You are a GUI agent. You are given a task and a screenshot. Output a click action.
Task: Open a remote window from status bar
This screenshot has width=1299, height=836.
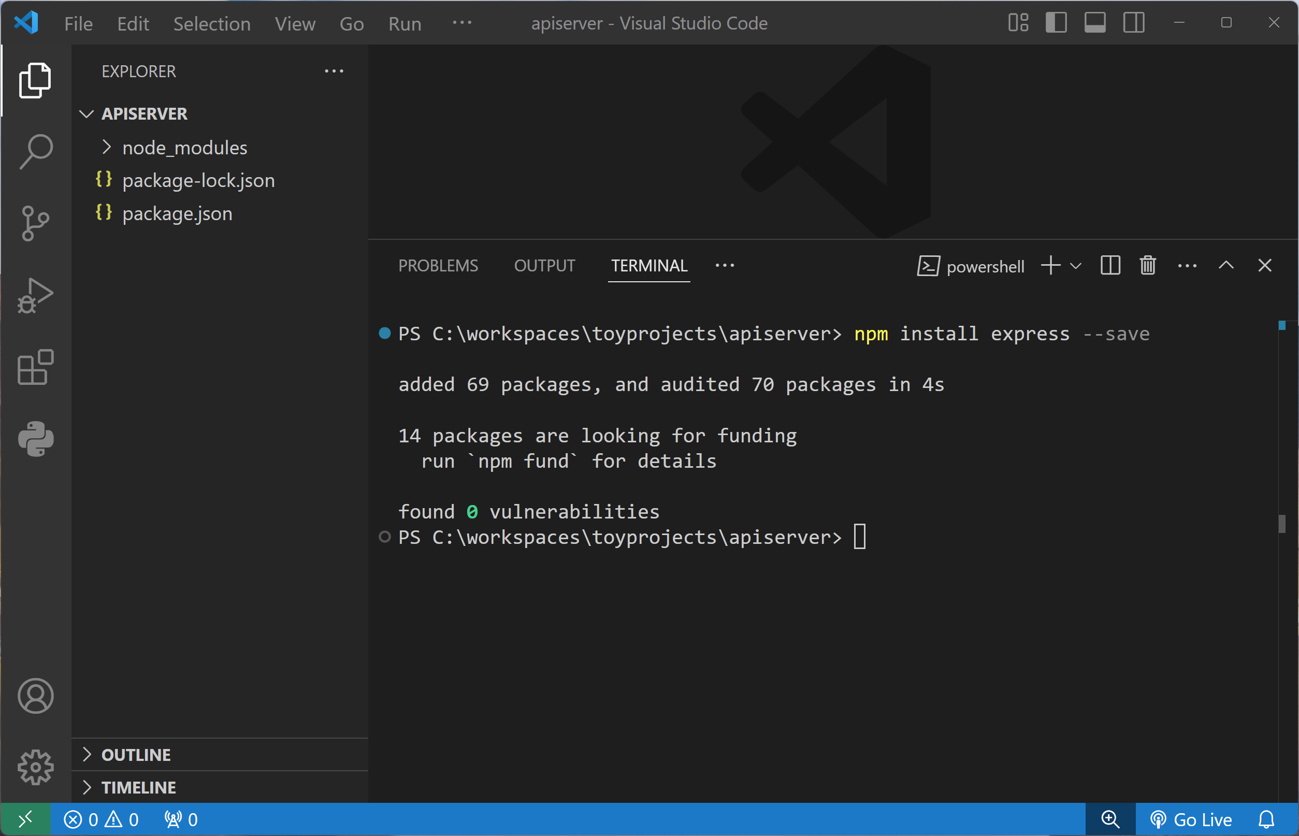click(26, 819)
